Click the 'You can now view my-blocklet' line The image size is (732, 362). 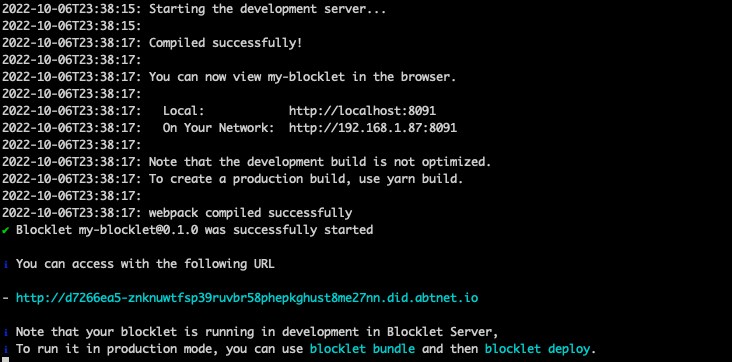(x=303, y=77)
